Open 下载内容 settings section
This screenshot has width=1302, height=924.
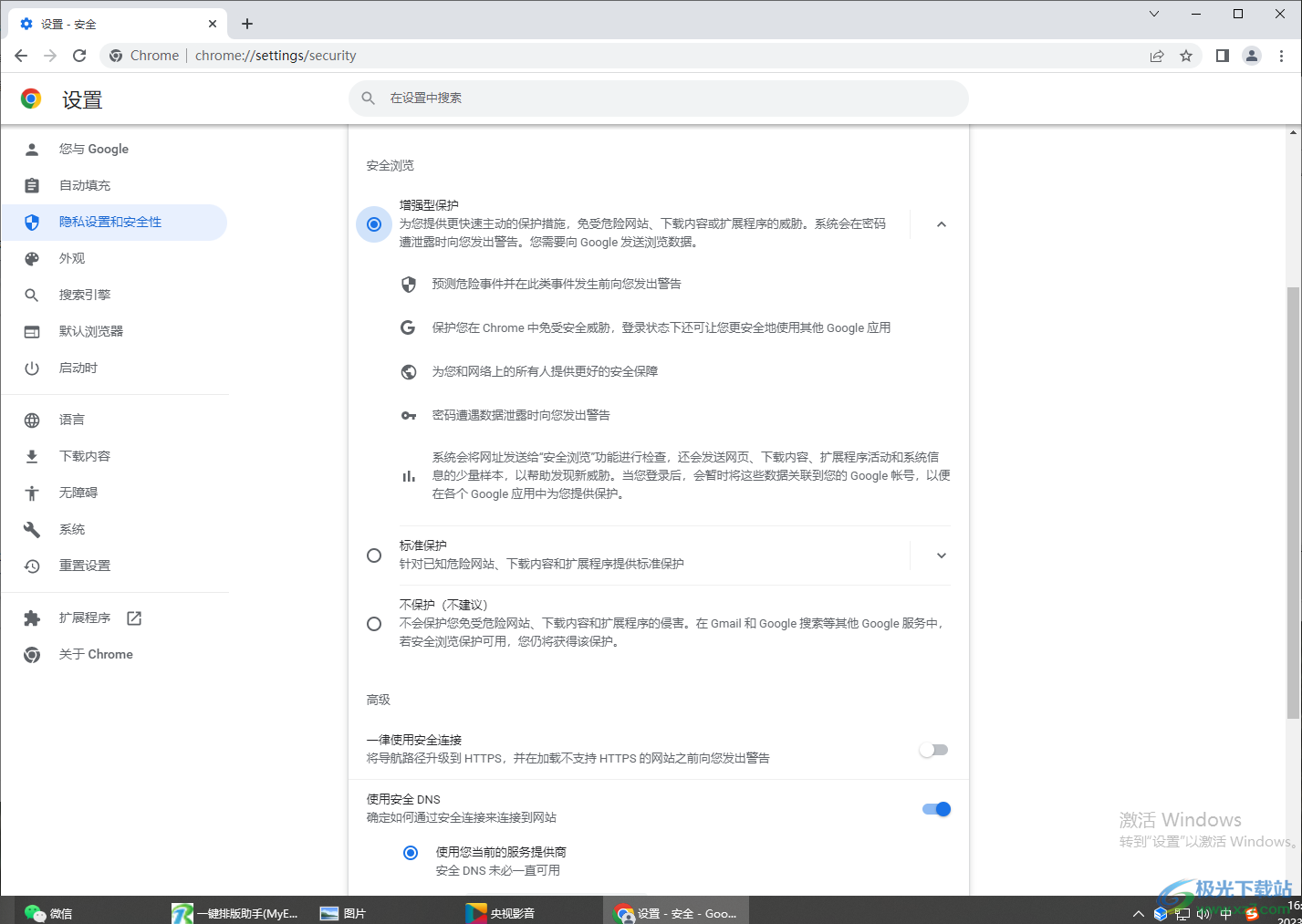point(114,457)
